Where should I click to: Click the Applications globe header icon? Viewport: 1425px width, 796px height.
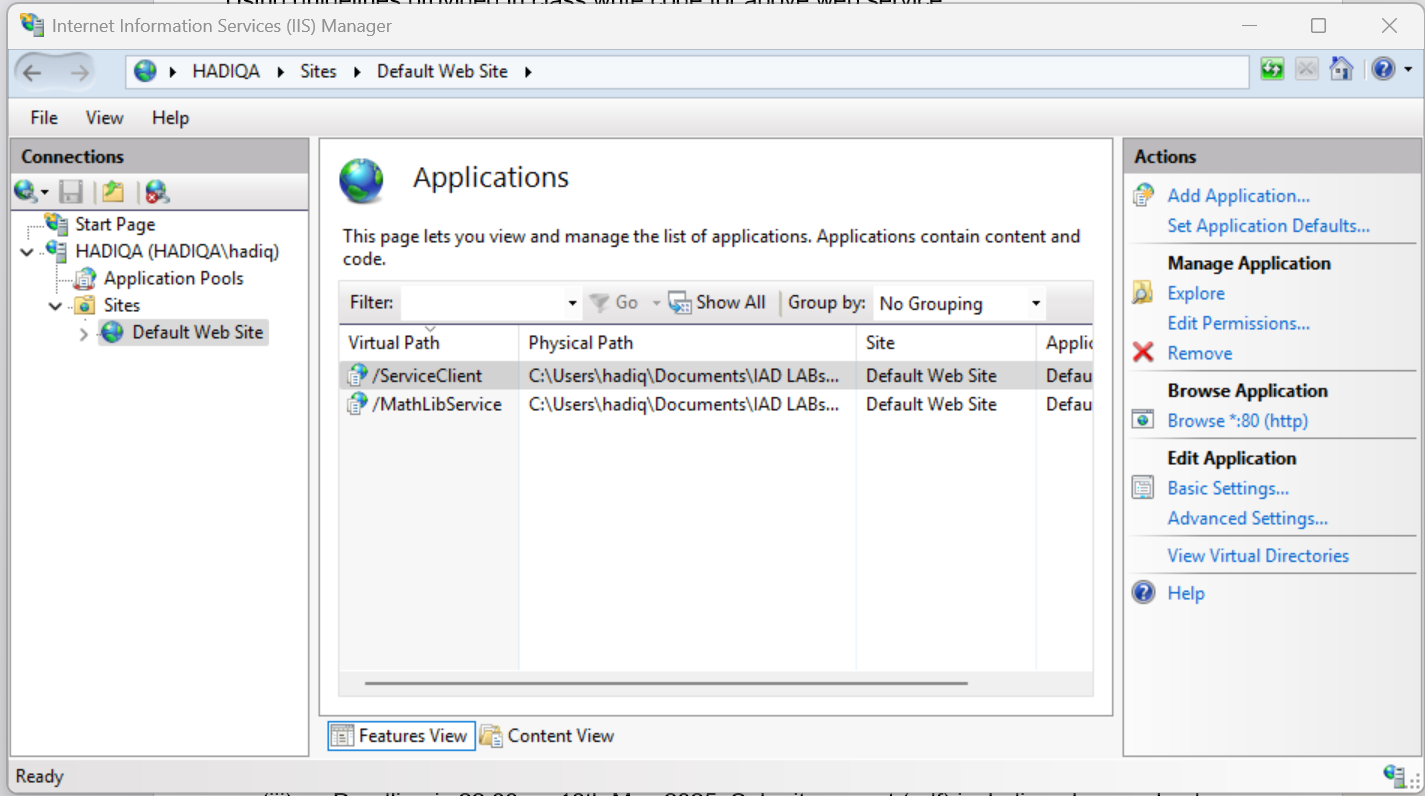361,181
